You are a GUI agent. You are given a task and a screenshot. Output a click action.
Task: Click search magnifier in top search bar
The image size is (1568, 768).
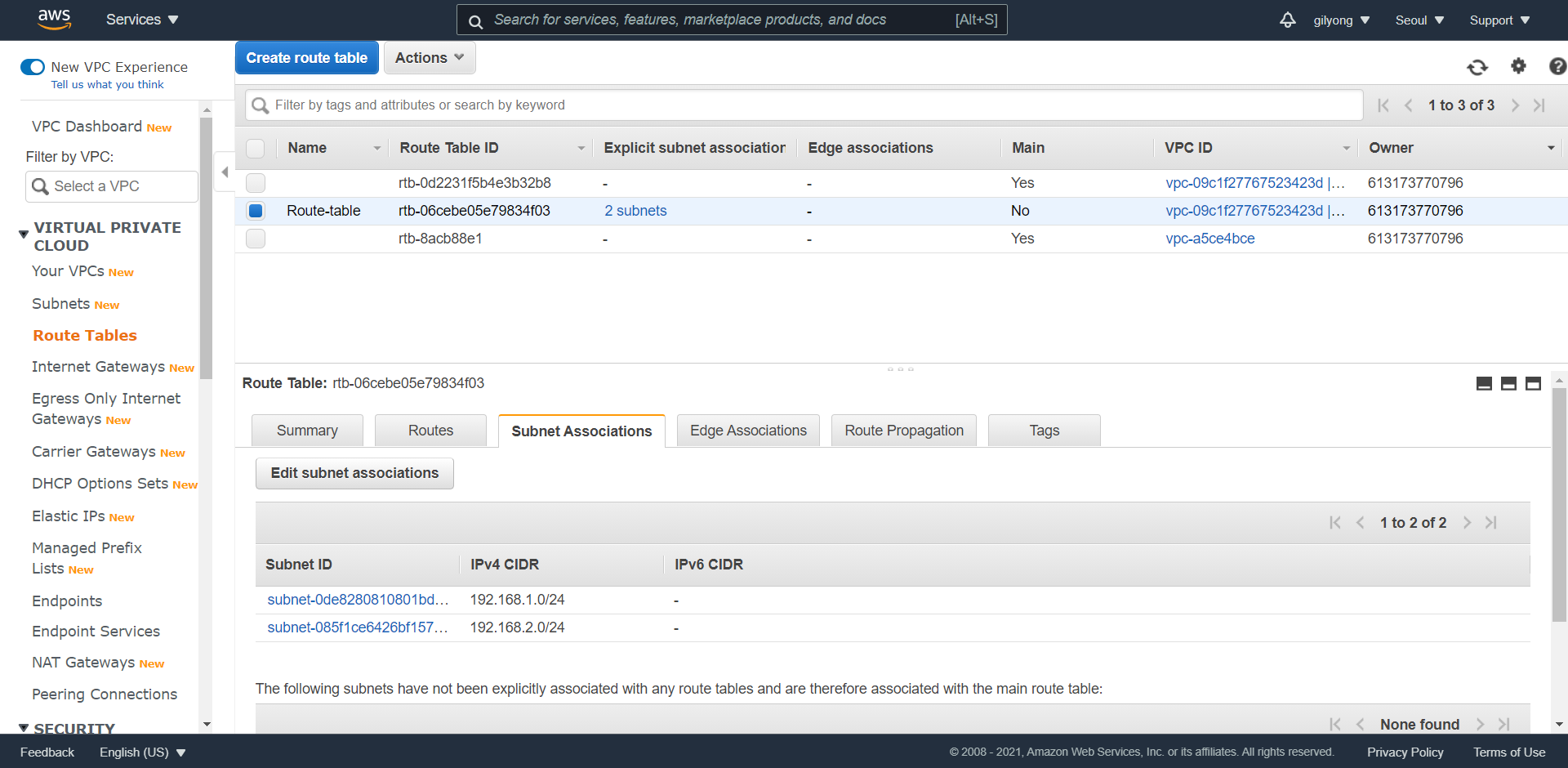[475, 20]
